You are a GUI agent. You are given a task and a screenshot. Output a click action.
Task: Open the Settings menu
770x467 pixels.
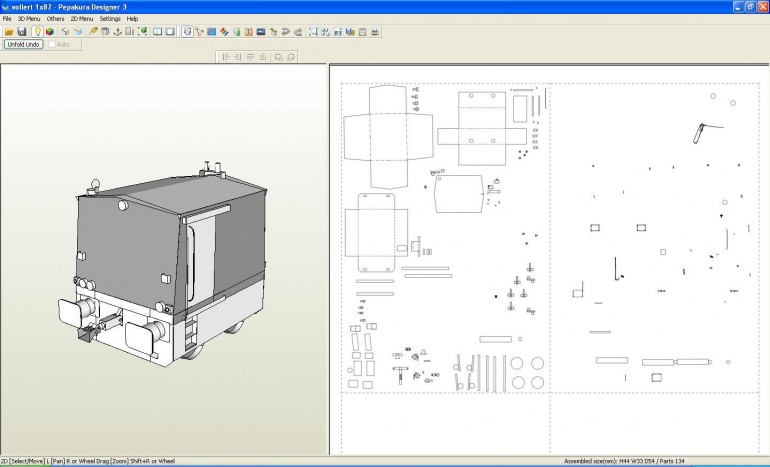click(x=110, y=19)
